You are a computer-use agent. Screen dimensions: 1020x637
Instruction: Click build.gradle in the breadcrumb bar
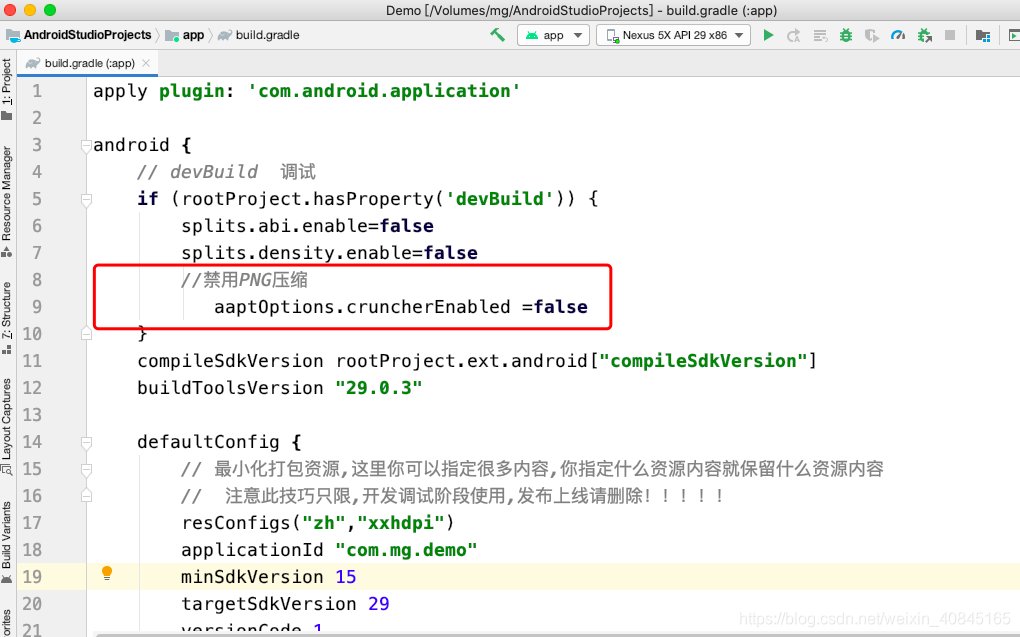267,35
